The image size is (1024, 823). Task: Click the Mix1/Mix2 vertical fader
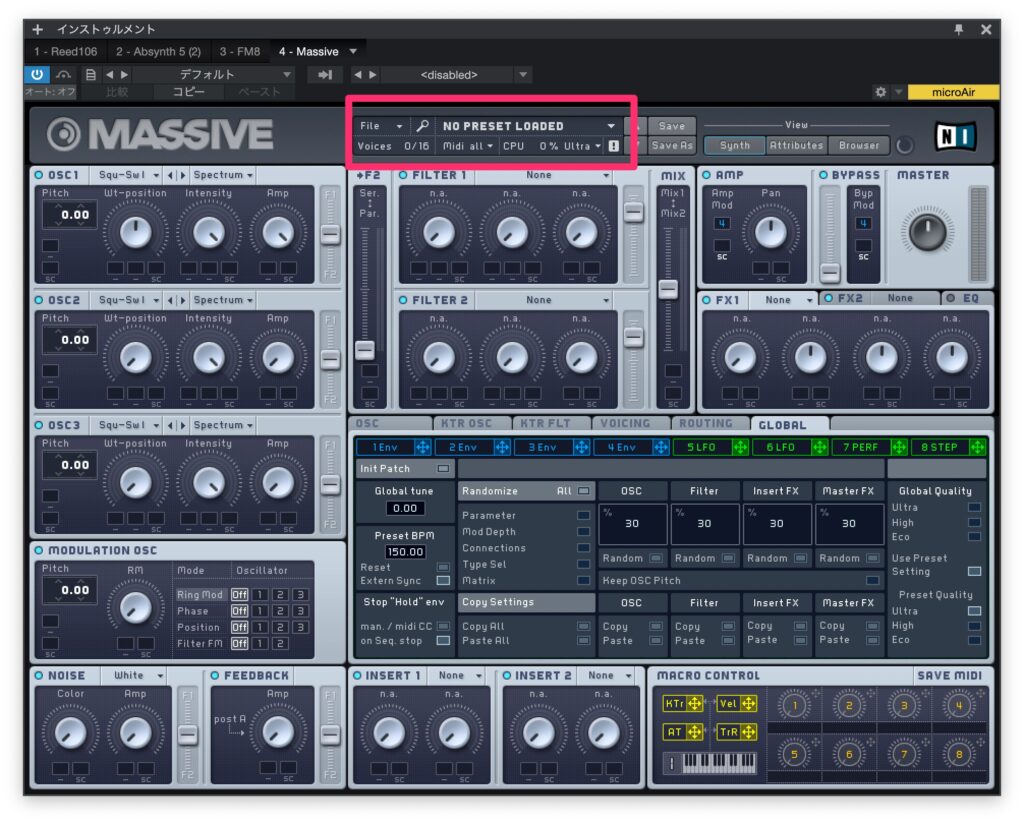tap(667, 289)
